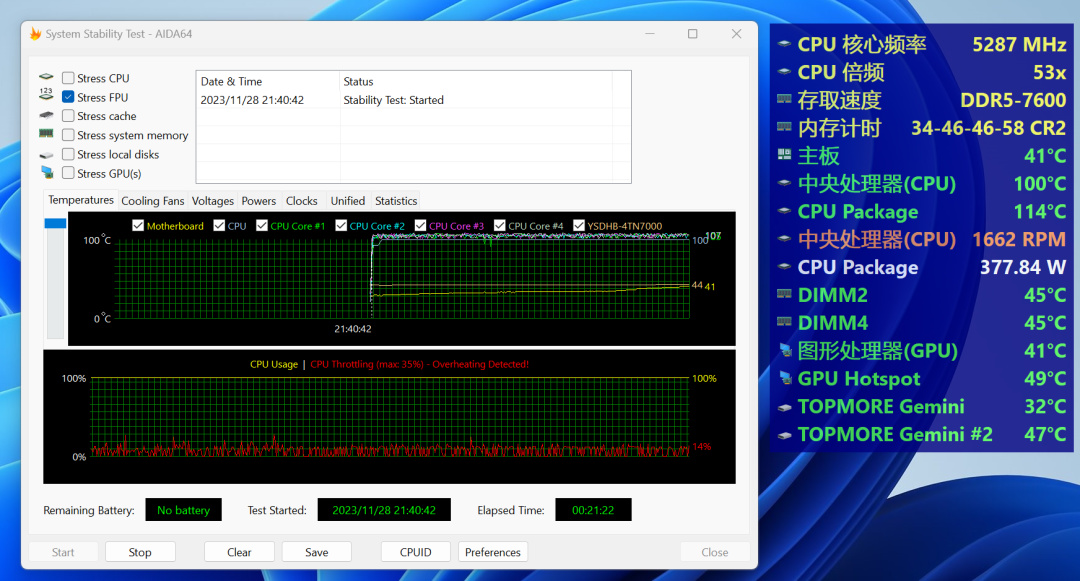The image size is (1080, 581).
Task: Click the icon beside 中央处理器(CPU) 1662 RPM
Action: [x=784, y=239]
